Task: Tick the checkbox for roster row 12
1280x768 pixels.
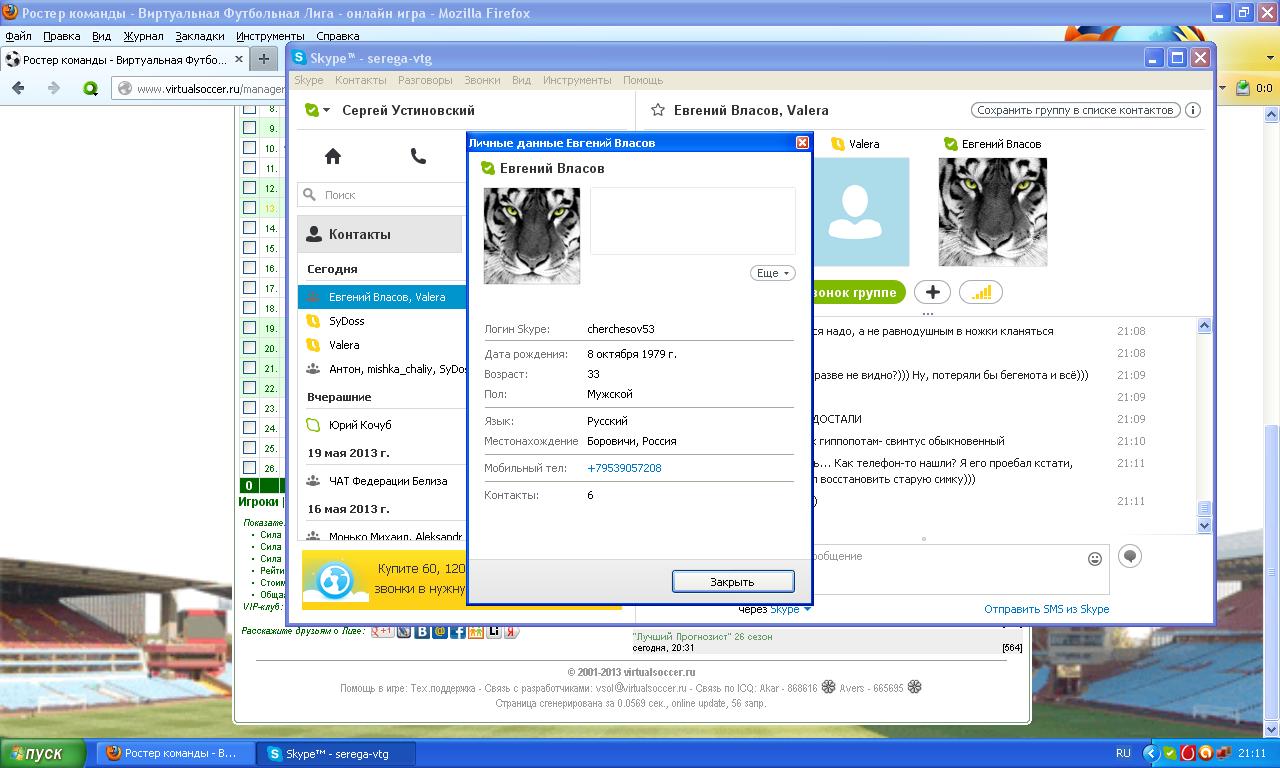Action: coord(250,188)
